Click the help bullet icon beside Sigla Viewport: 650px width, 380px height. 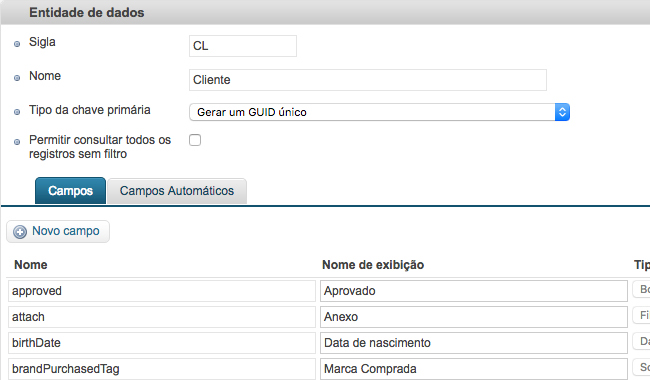(x=17, y=44)
